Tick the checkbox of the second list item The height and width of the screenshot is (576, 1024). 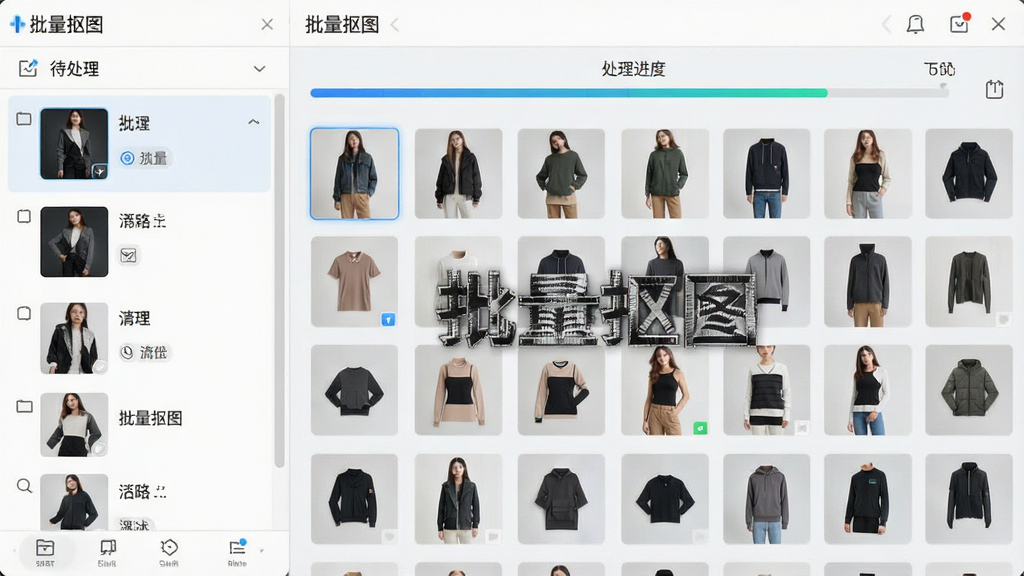point(24,216)
